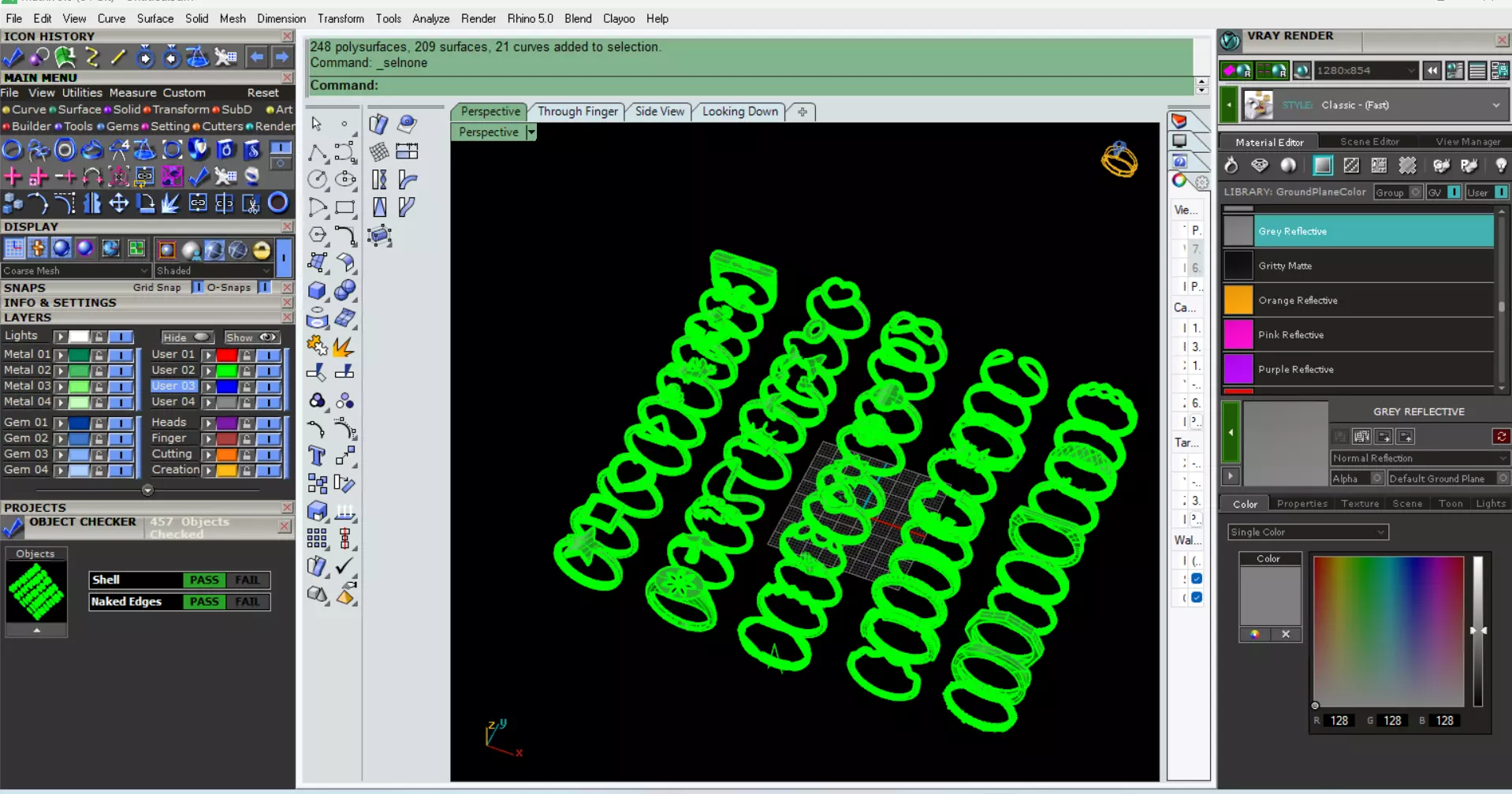Switch to the Through Finger viewport tab
Viewport: 1512px width, 794px height.
[578, 112]
